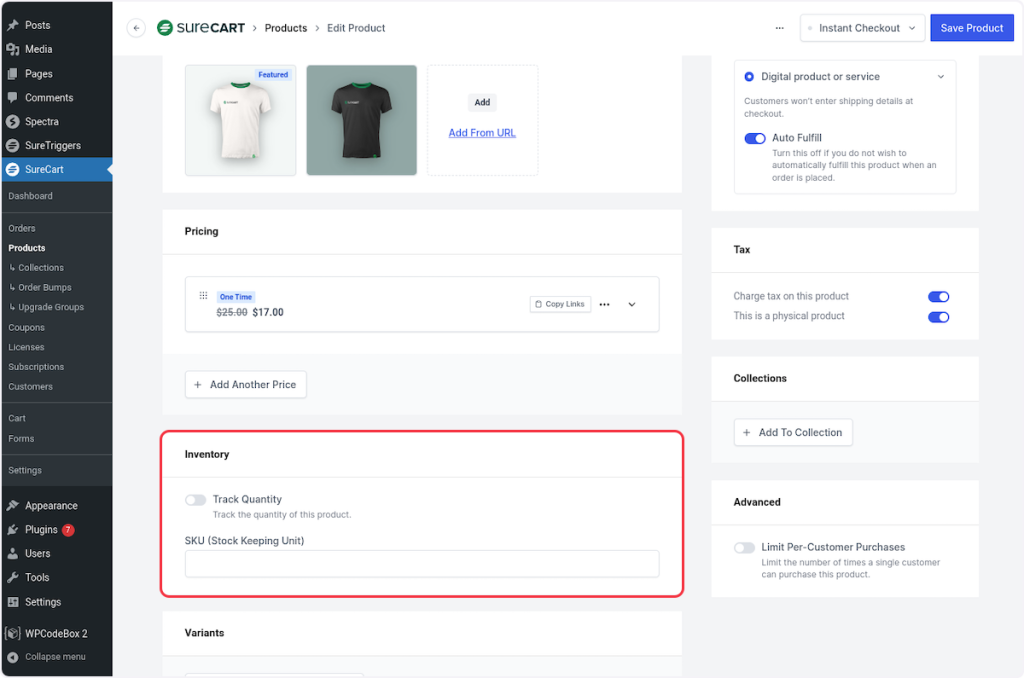Enable Limit Per-Customer Purchases toggle

[744, 548]
